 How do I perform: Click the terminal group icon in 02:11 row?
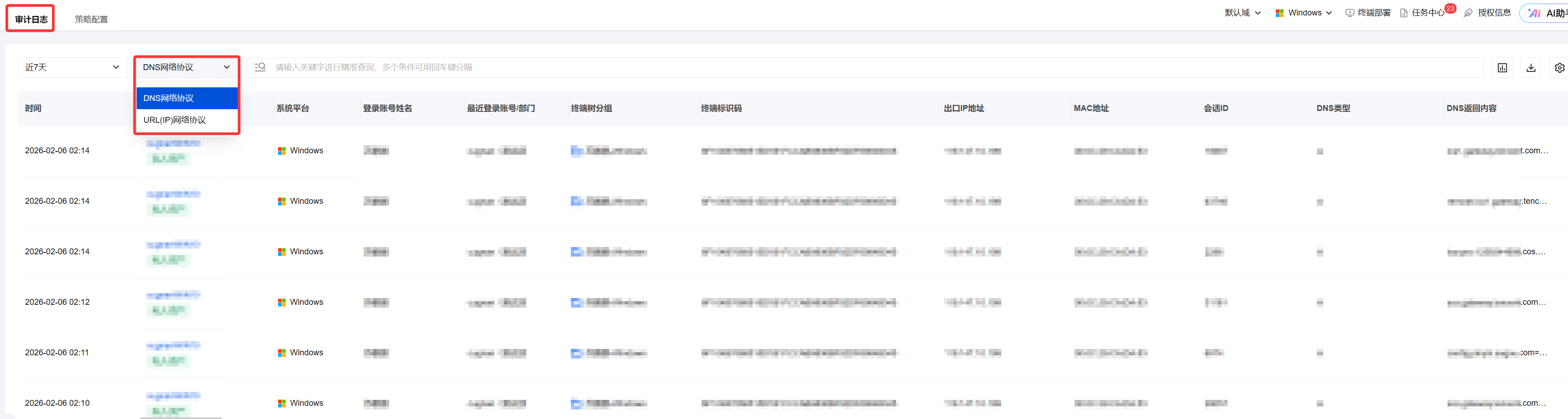pos(577,353)
